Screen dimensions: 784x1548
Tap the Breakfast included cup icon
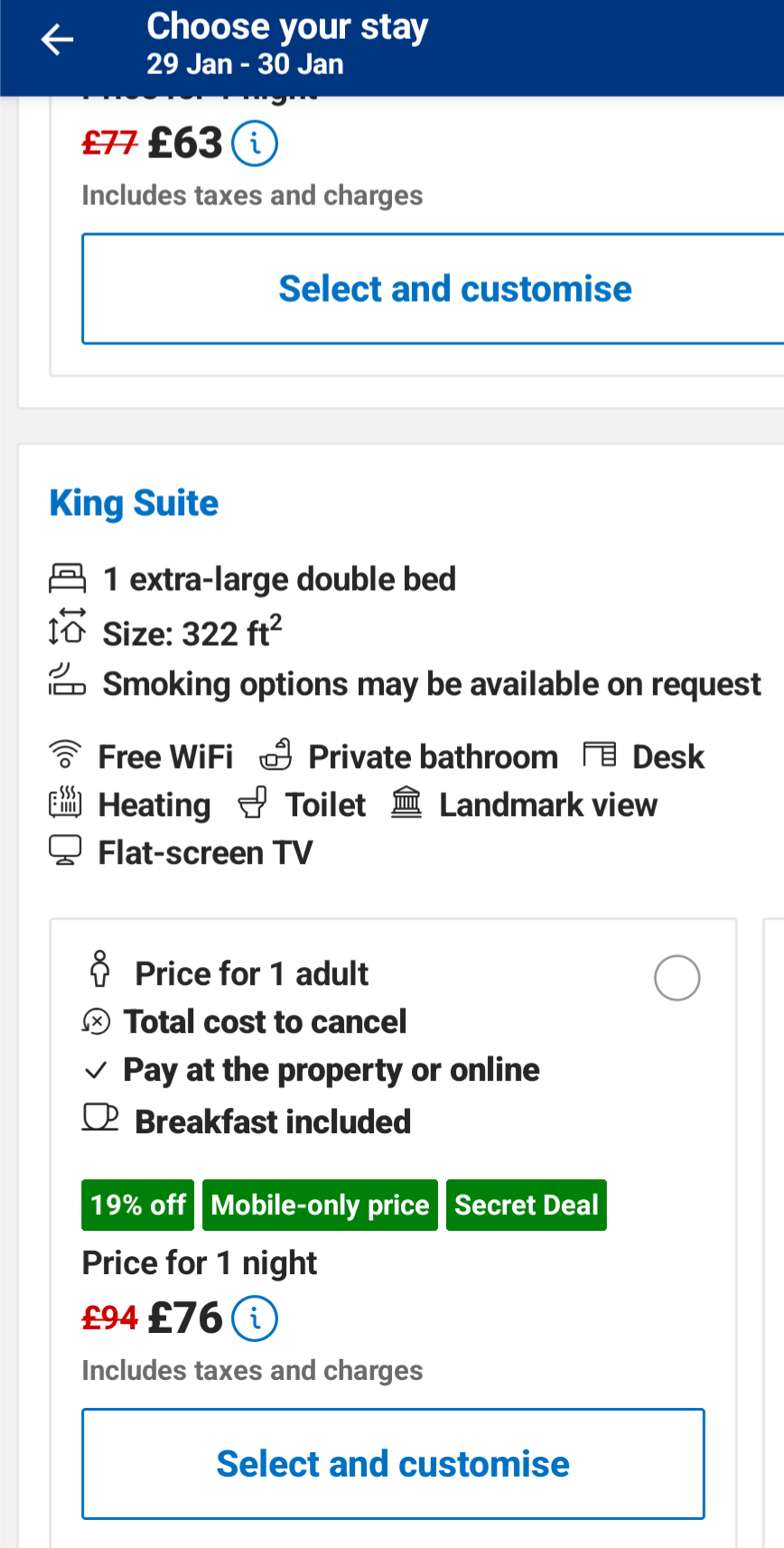(x=99, y=1118)
